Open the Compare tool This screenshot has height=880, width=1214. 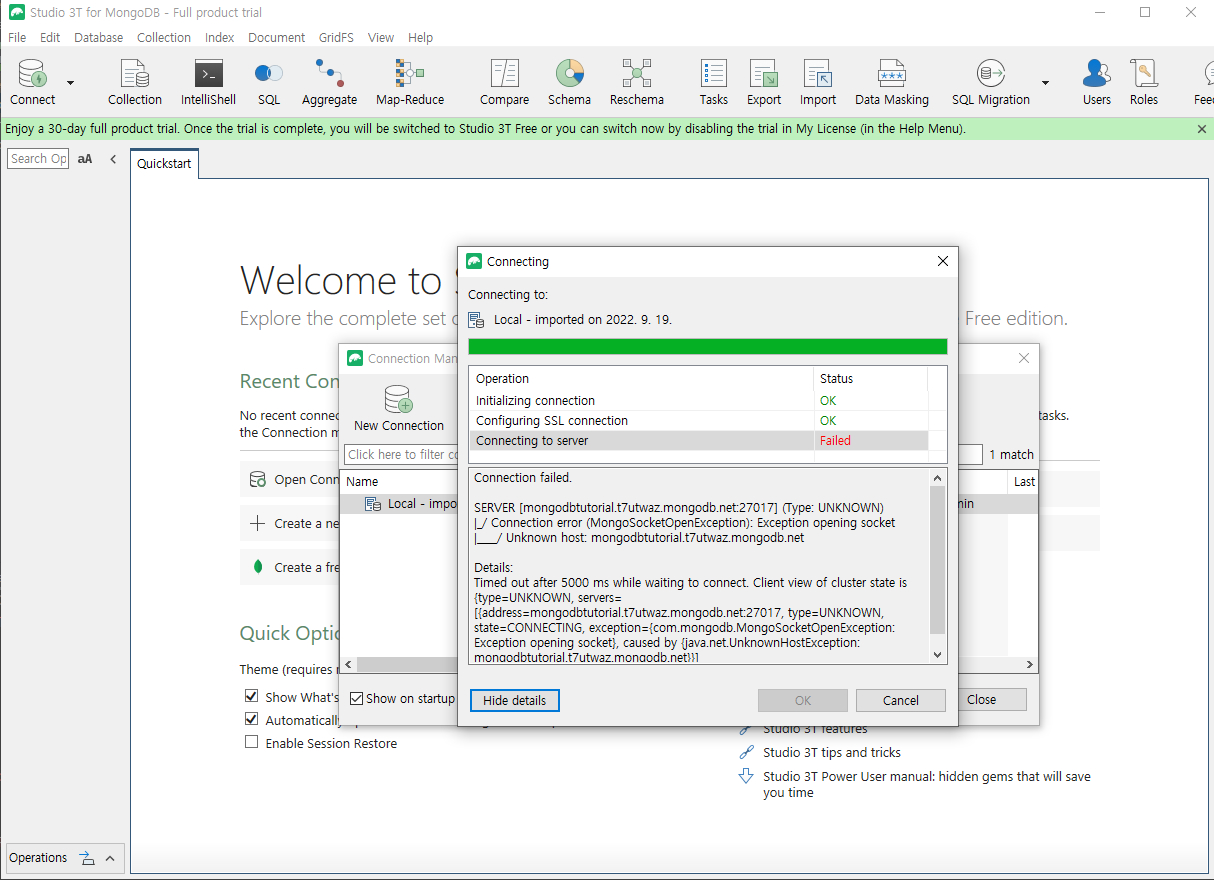point(504,82)
